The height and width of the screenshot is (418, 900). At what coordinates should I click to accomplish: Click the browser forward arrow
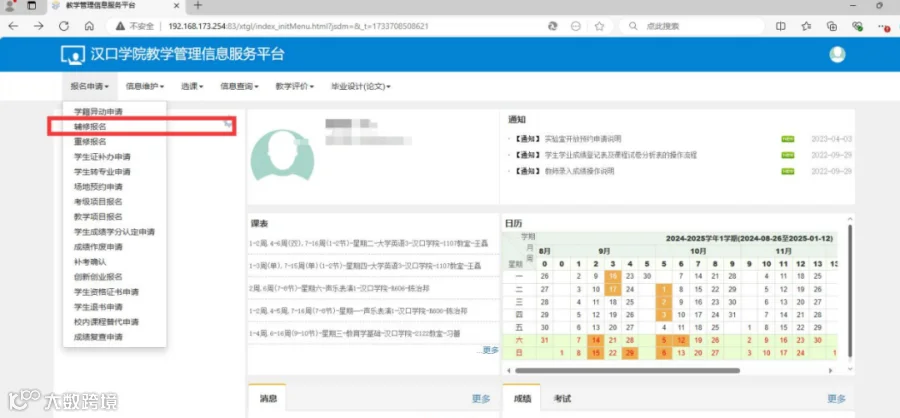tap(38, 26)
